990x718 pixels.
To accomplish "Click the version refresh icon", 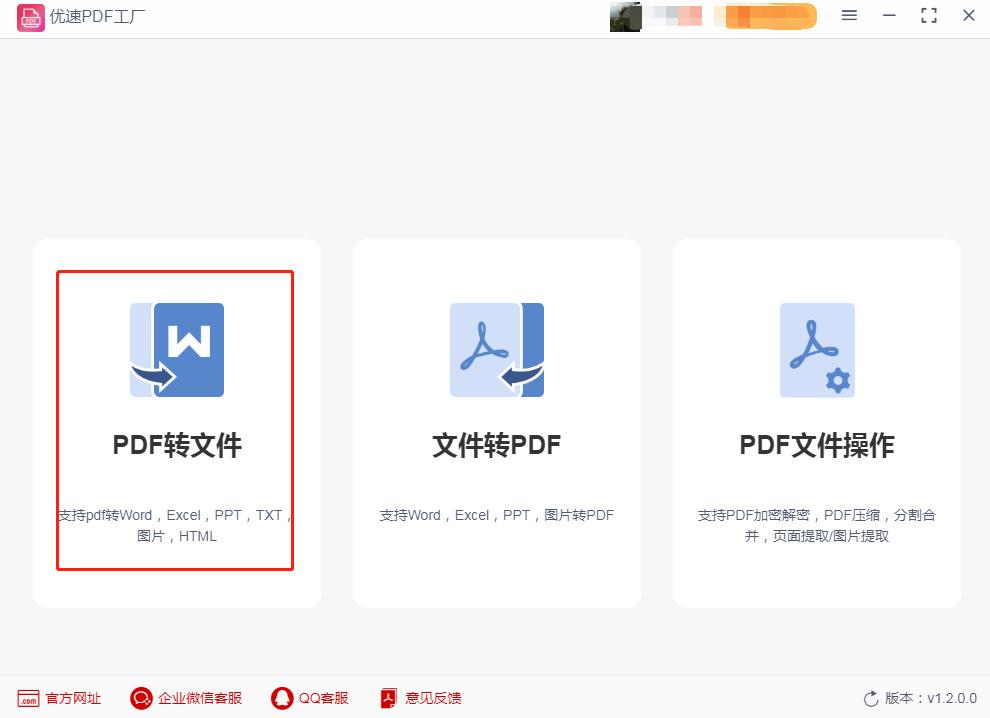I will pyautogui.click(x=871, y=698).
